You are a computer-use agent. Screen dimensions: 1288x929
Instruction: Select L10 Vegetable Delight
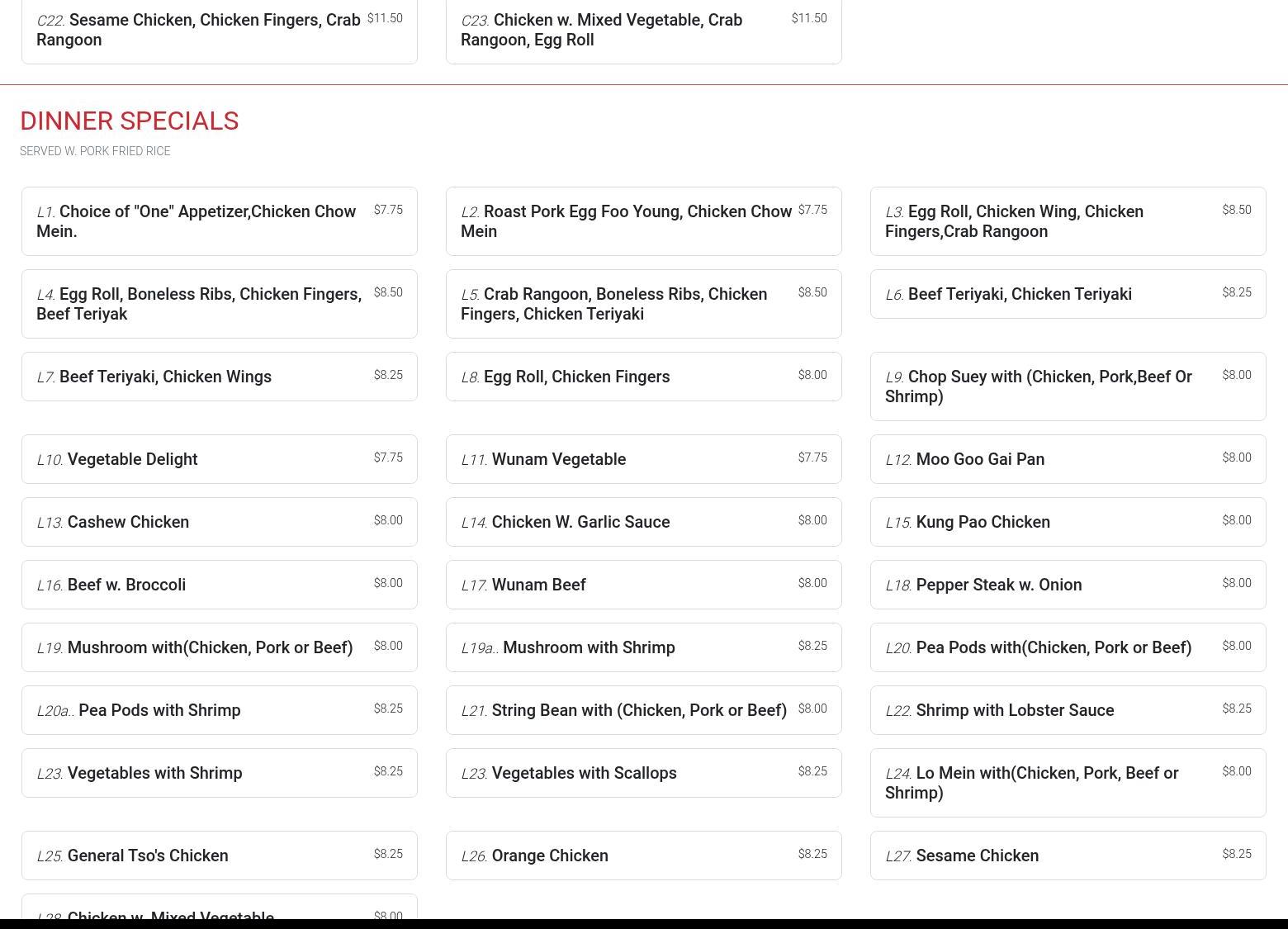click(x=220, y=459)
